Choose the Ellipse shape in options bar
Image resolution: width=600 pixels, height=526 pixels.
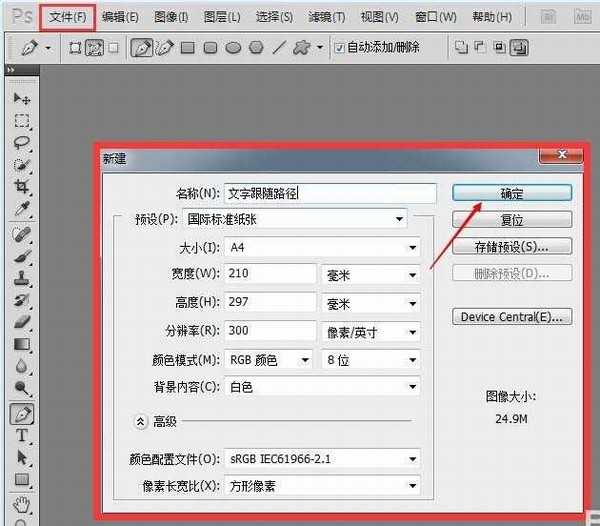233,47
